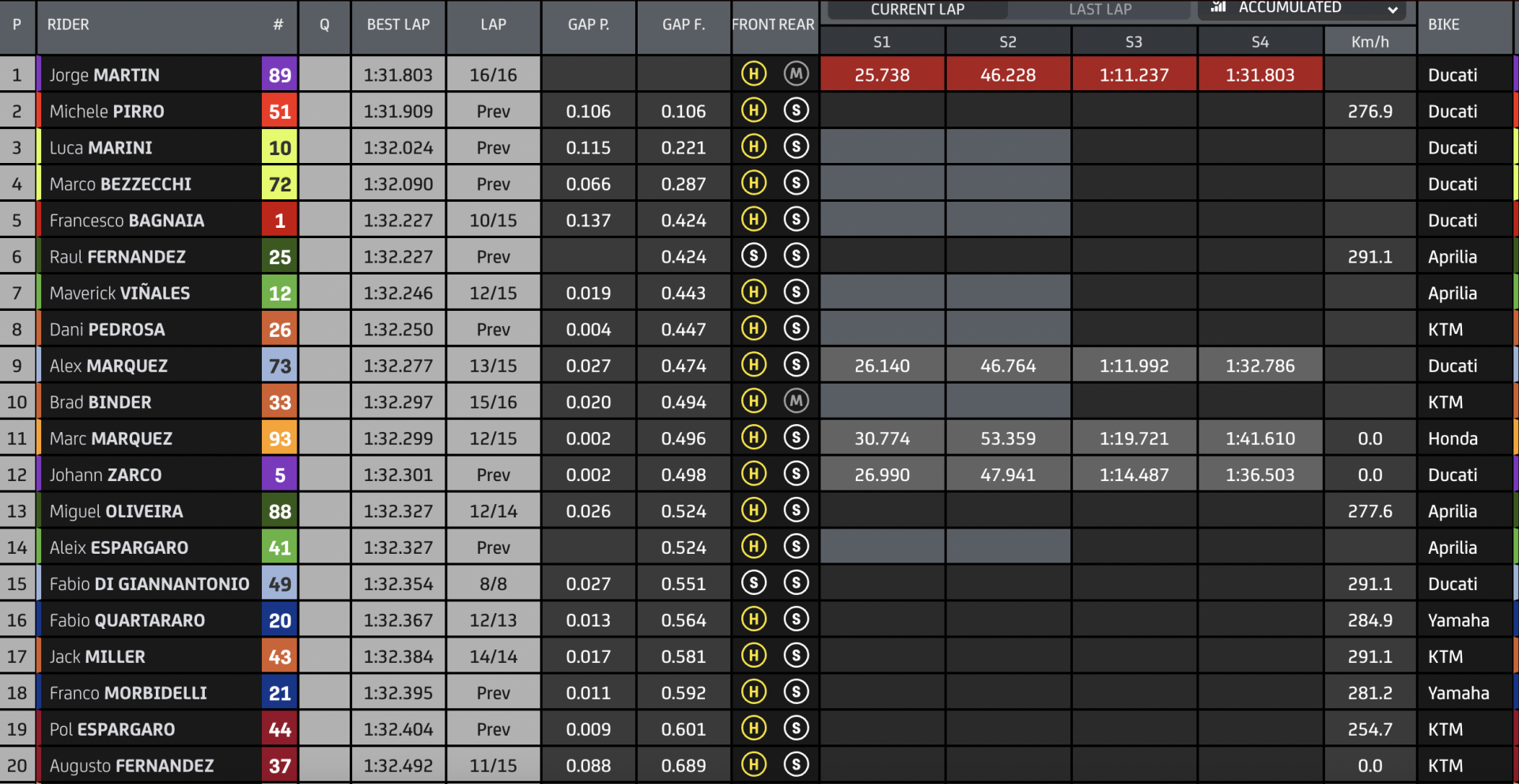Screen dimensions: 1519x784
Task: Click Jorge Martin's red S2 time 46.228
Action: 1008,75
